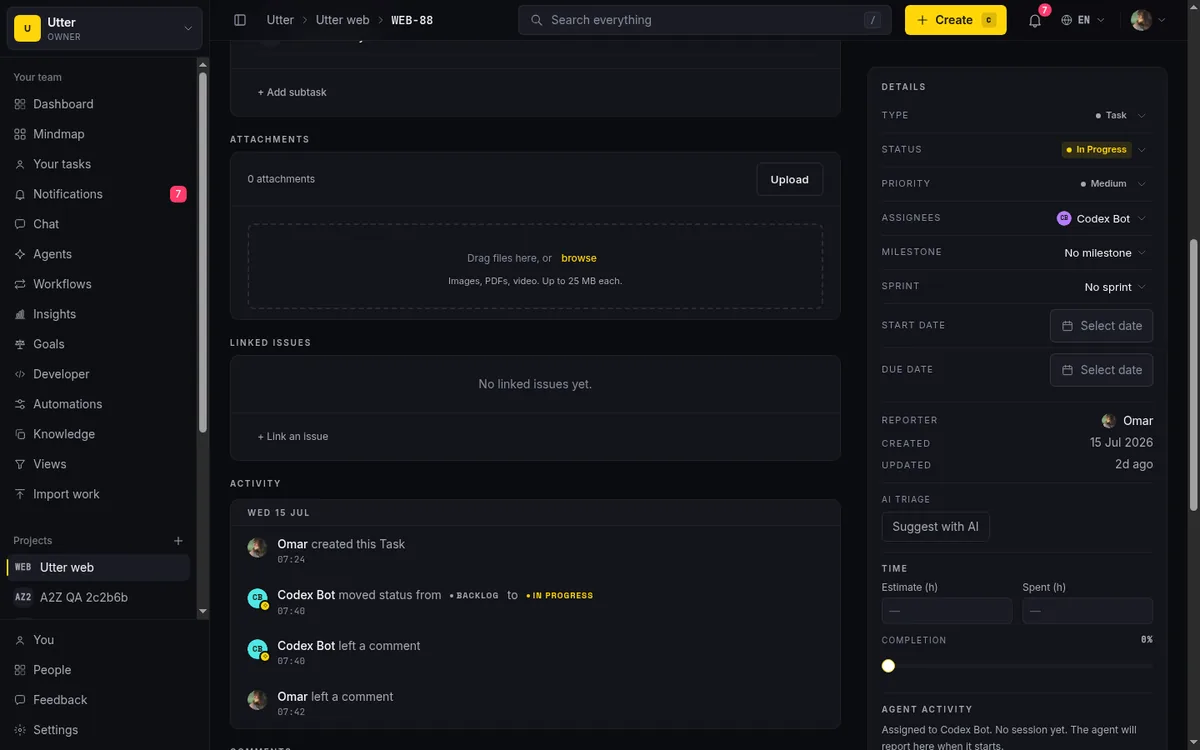The image size is (1200, 750).
Task: Open the user avatar account menu
Action: [1148, 20]
